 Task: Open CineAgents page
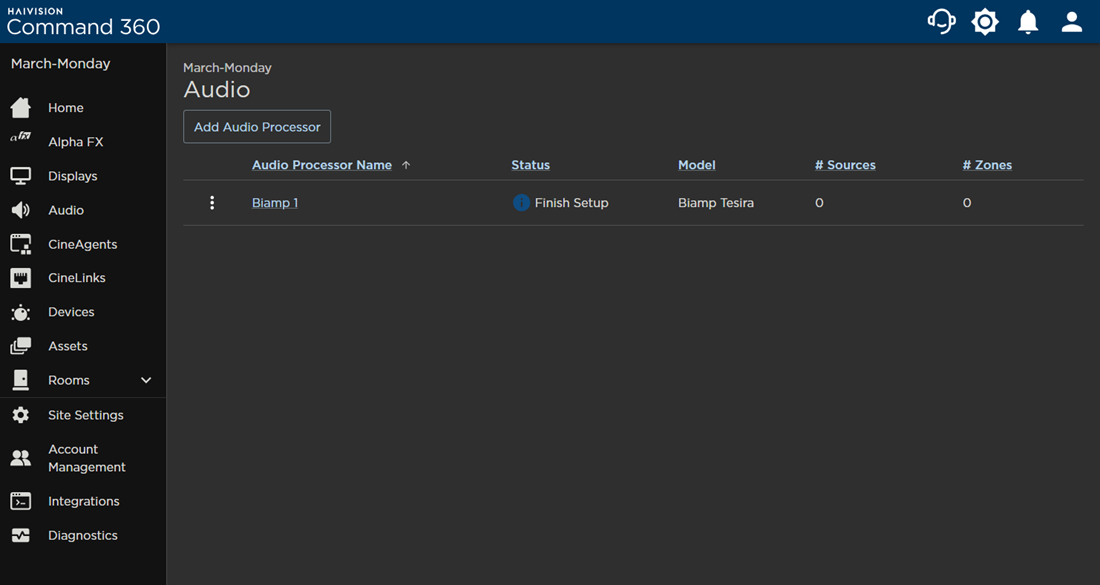tap(83, 244)
